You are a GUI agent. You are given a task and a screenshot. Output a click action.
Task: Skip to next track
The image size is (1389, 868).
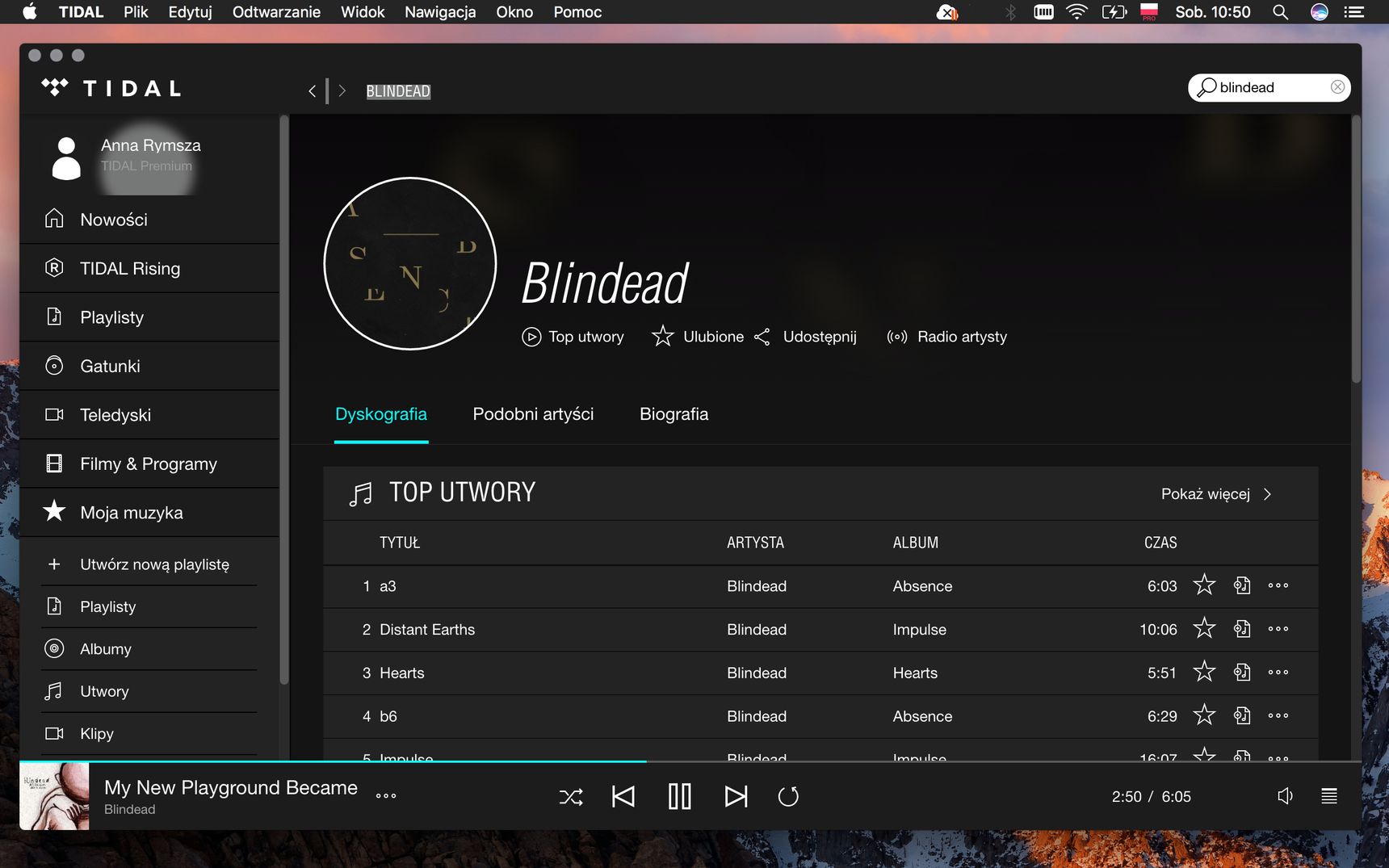coord(736,797)
